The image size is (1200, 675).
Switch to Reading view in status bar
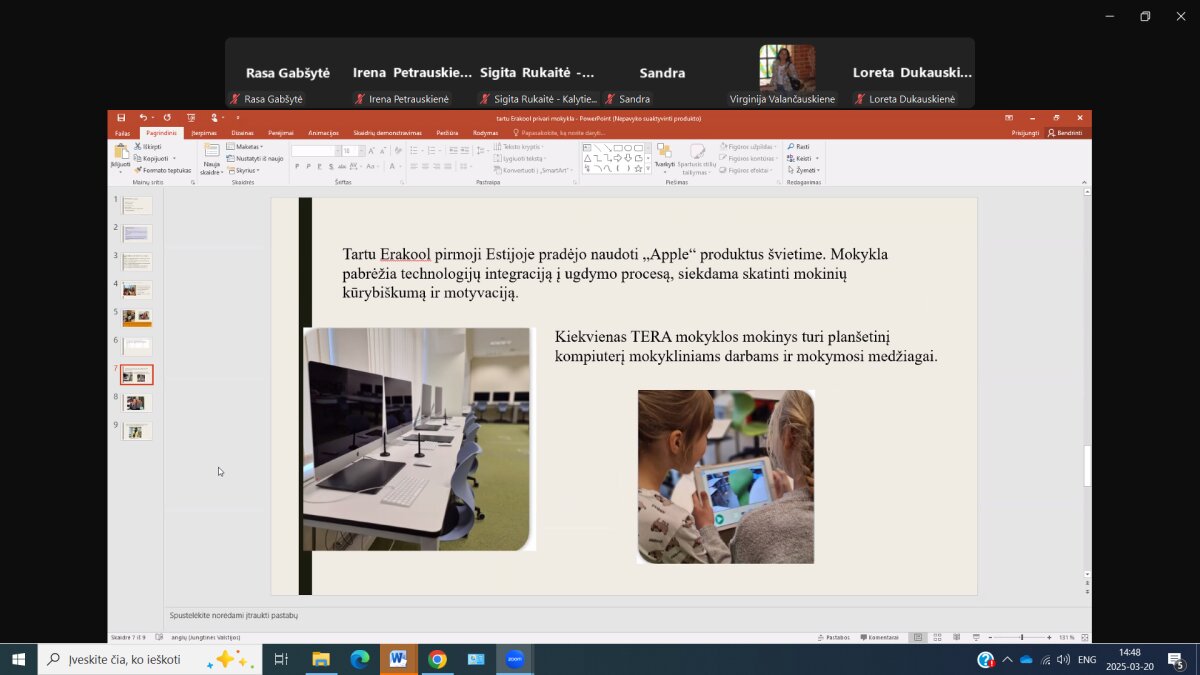(956, 637)
